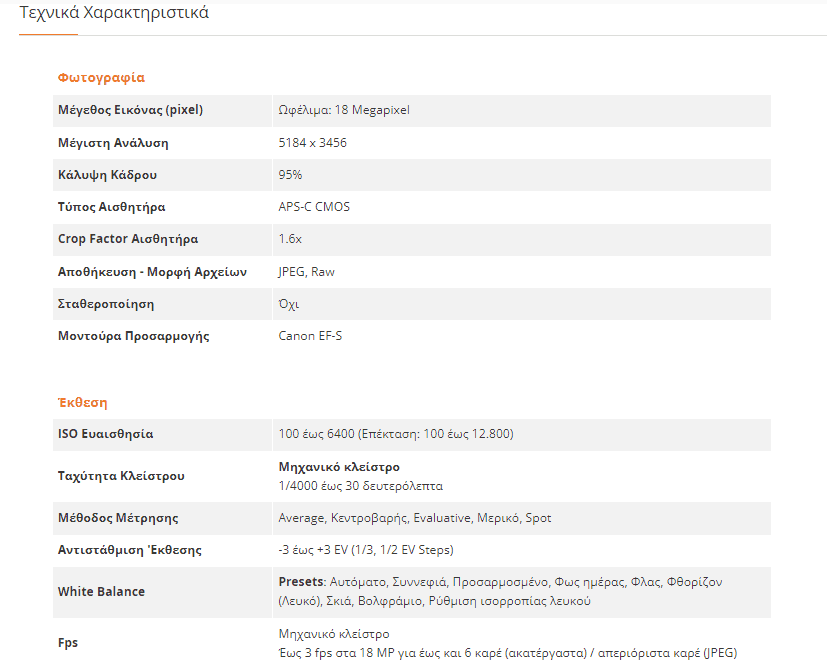Select the Fps row label
827x669 pixels.
pyautogui.click(x=68, y=643)
